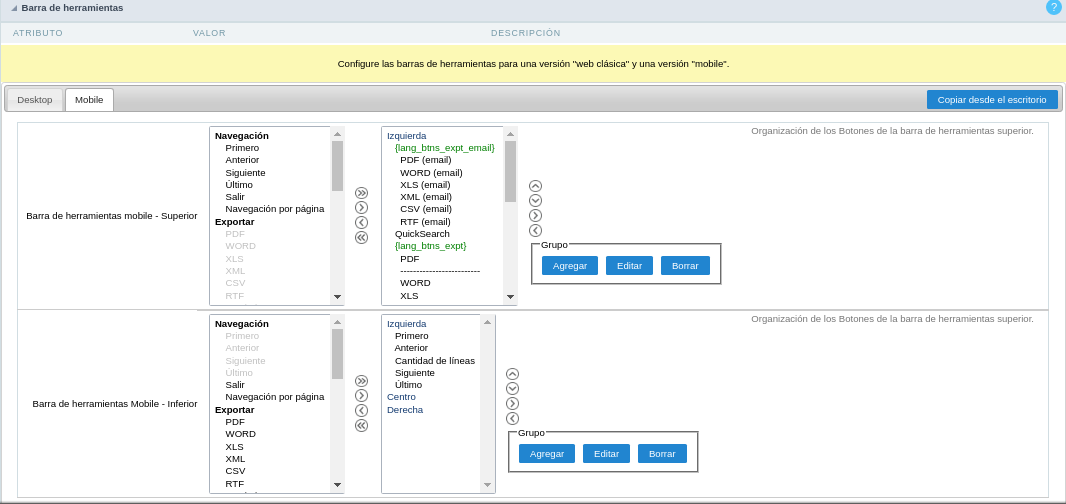Move selected Inferior toolbar item up
Screen dimensions: 1066x504
click(512, 374)
